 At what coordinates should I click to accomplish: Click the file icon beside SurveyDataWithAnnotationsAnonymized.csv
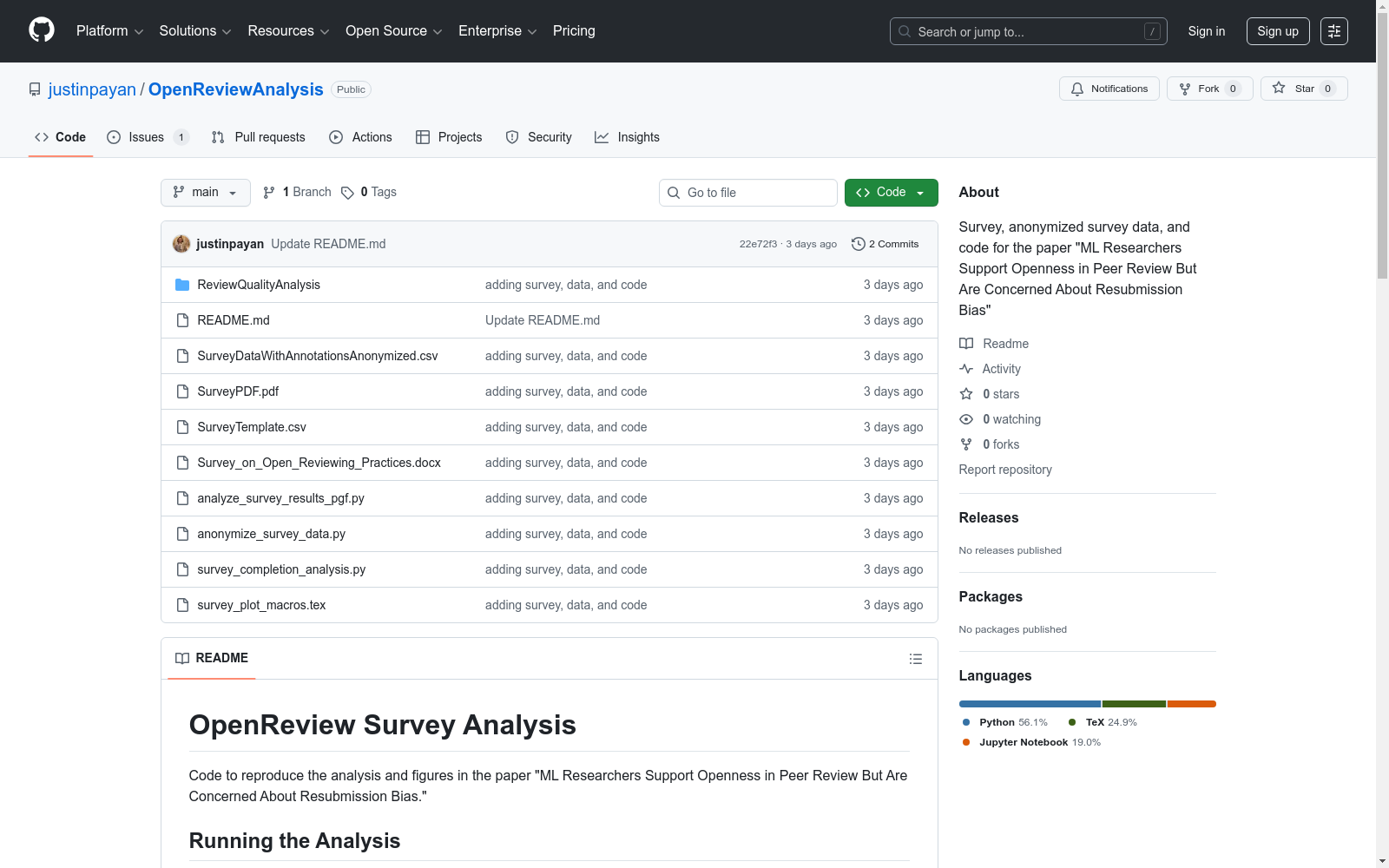(x=182, y=356)
